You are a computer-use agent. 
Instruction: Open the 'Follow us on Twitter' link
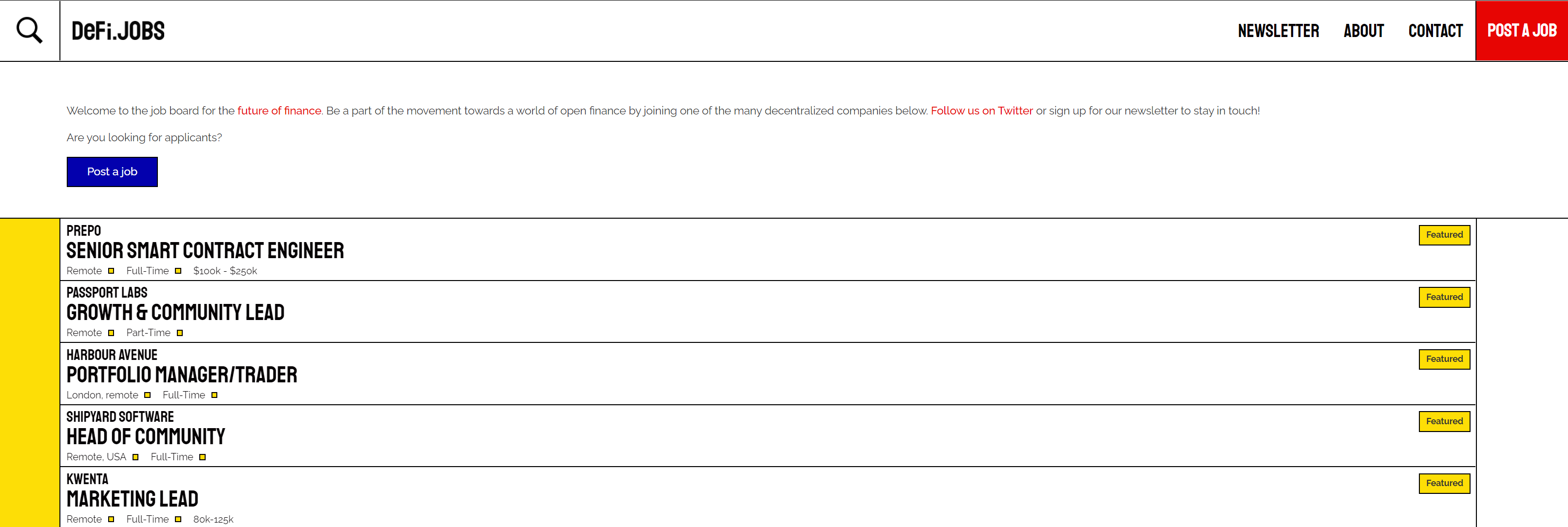coord(981,111)
